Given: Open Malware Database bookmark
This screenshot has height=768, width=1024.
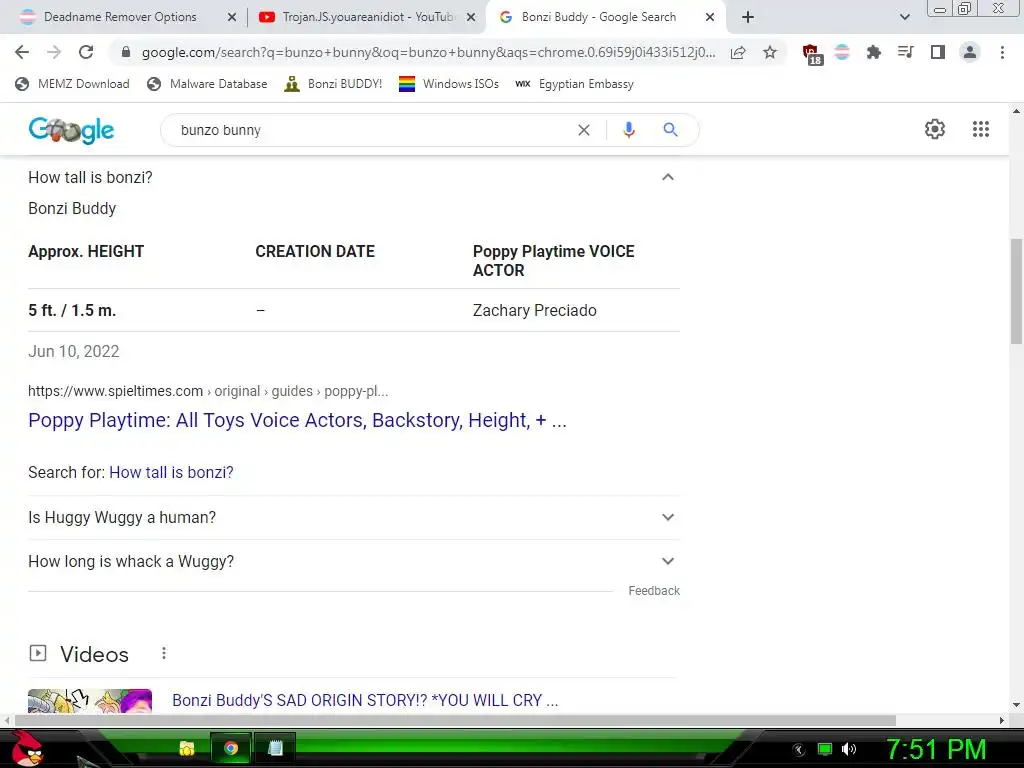Looking at the screenshot, I should (x=207, y=84).
